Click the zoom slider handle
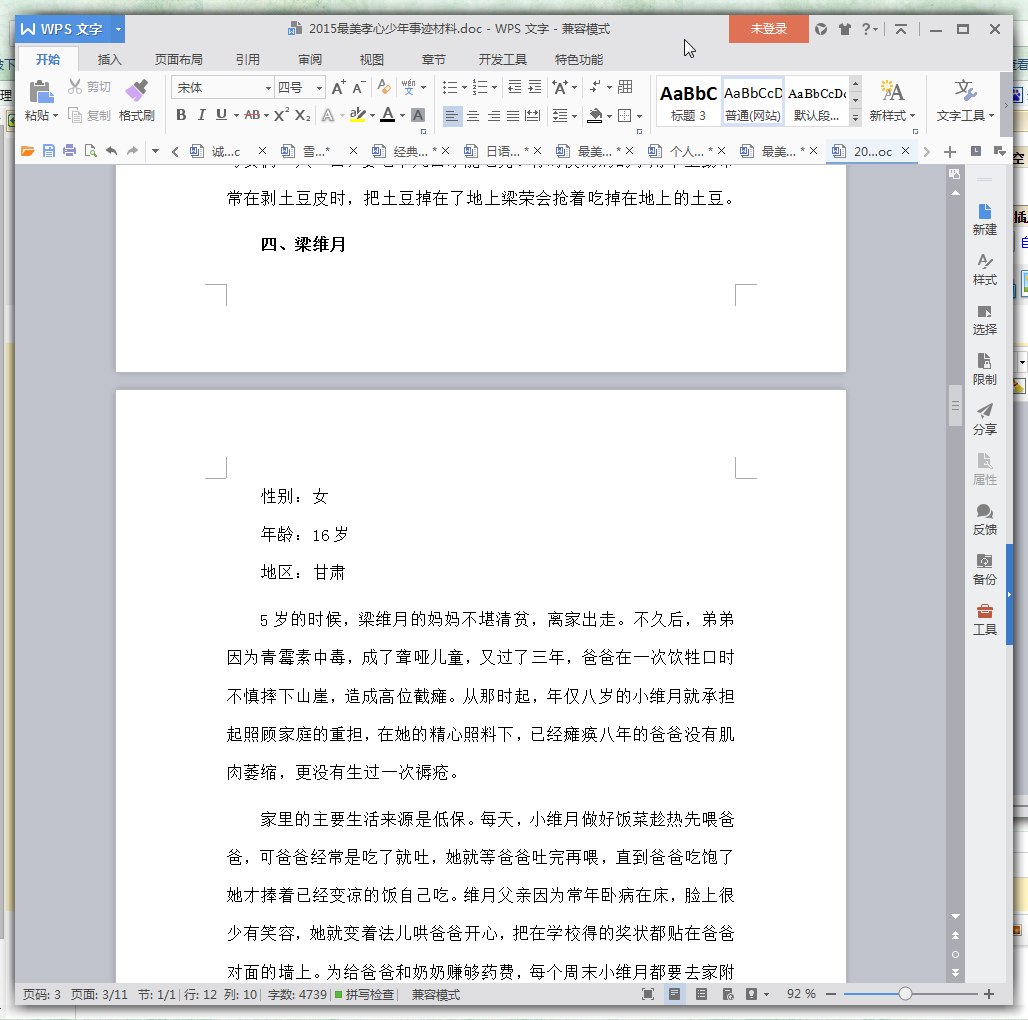1028x1020 pixels. click(x=905, y=994)
